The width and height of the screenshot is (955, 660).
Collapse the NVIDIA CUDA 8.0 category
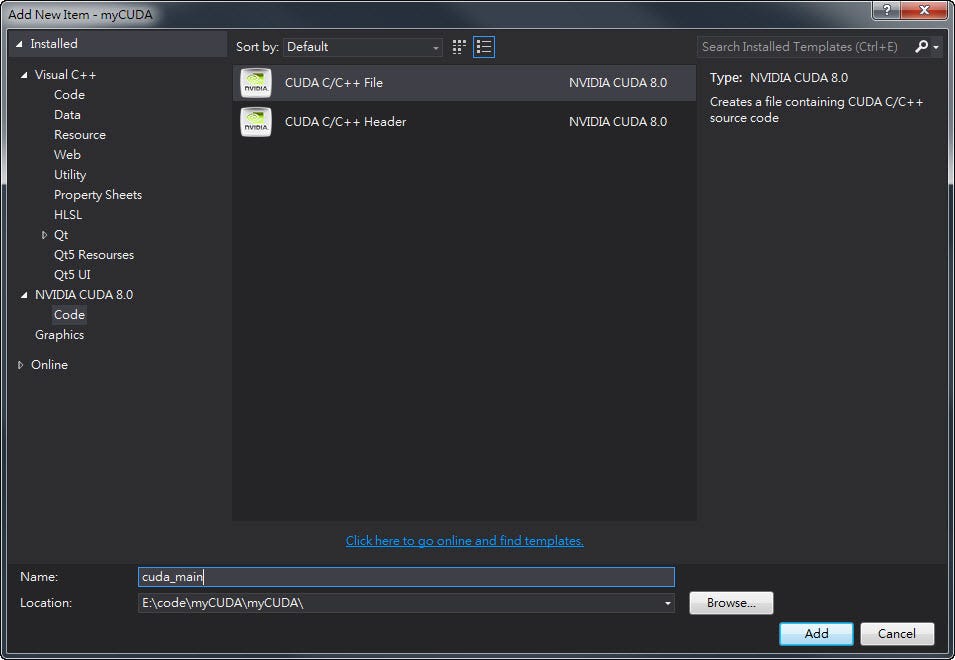point(22,294)
